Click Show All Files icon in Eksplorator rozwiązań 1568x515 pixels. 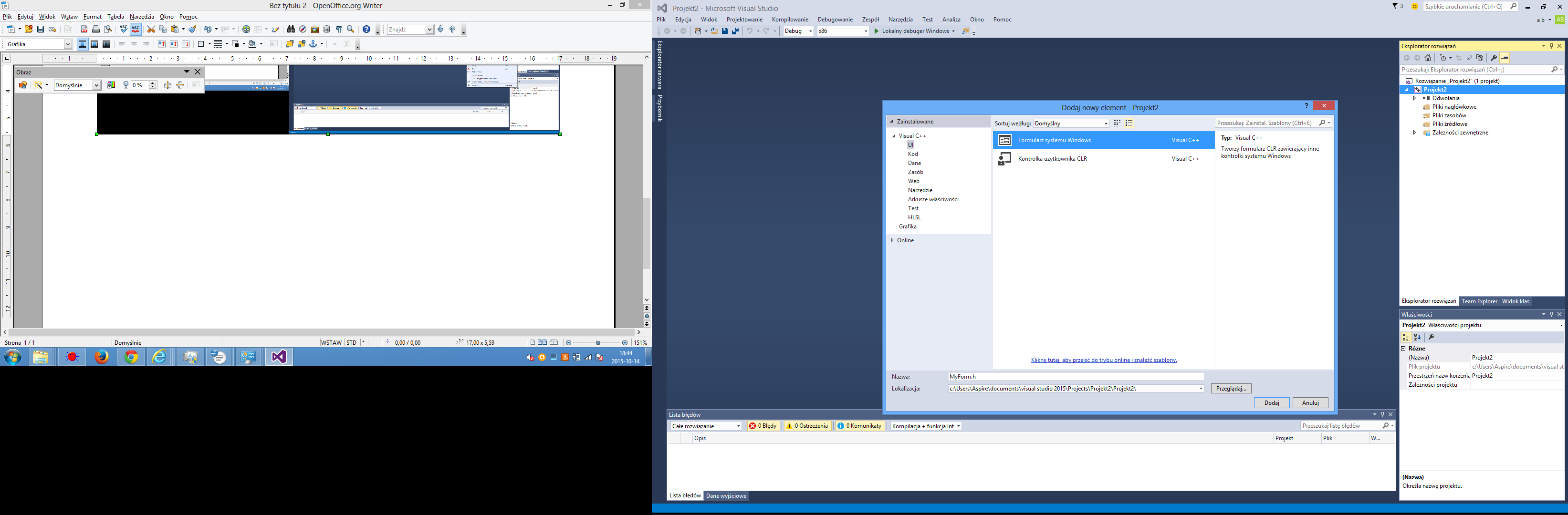pyautogui.click(x=1480, y=58)
